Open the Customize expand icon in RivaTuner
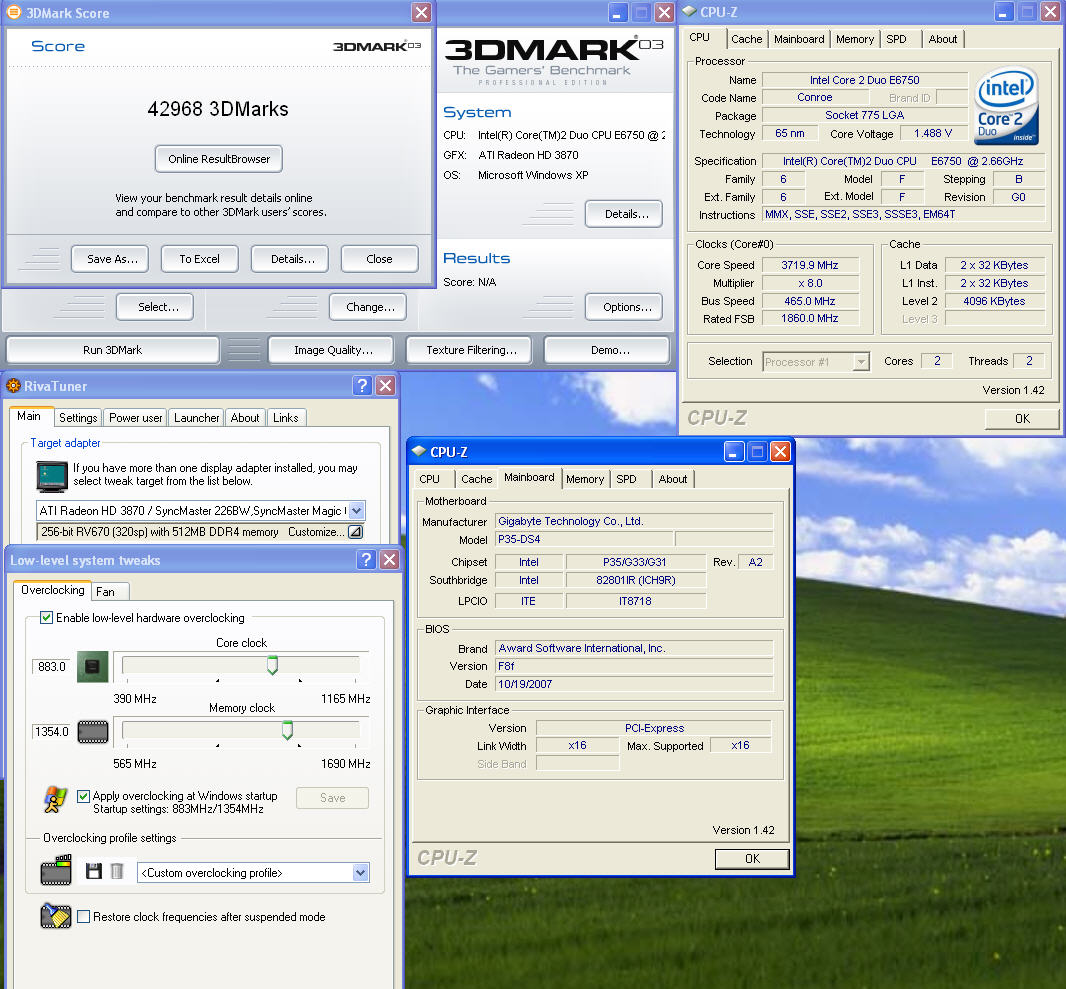Image resolution: width=1066 pixels, height=989 pixels. (356, 532)
